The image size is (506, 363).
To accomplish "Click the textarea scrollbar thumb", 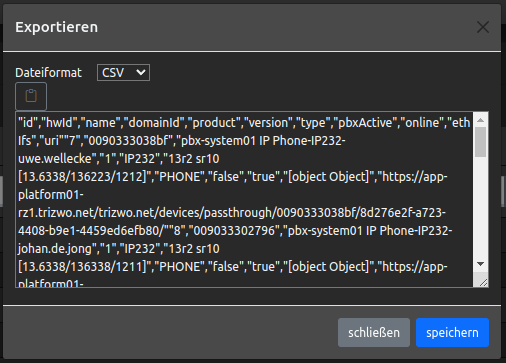I will 480,142.
